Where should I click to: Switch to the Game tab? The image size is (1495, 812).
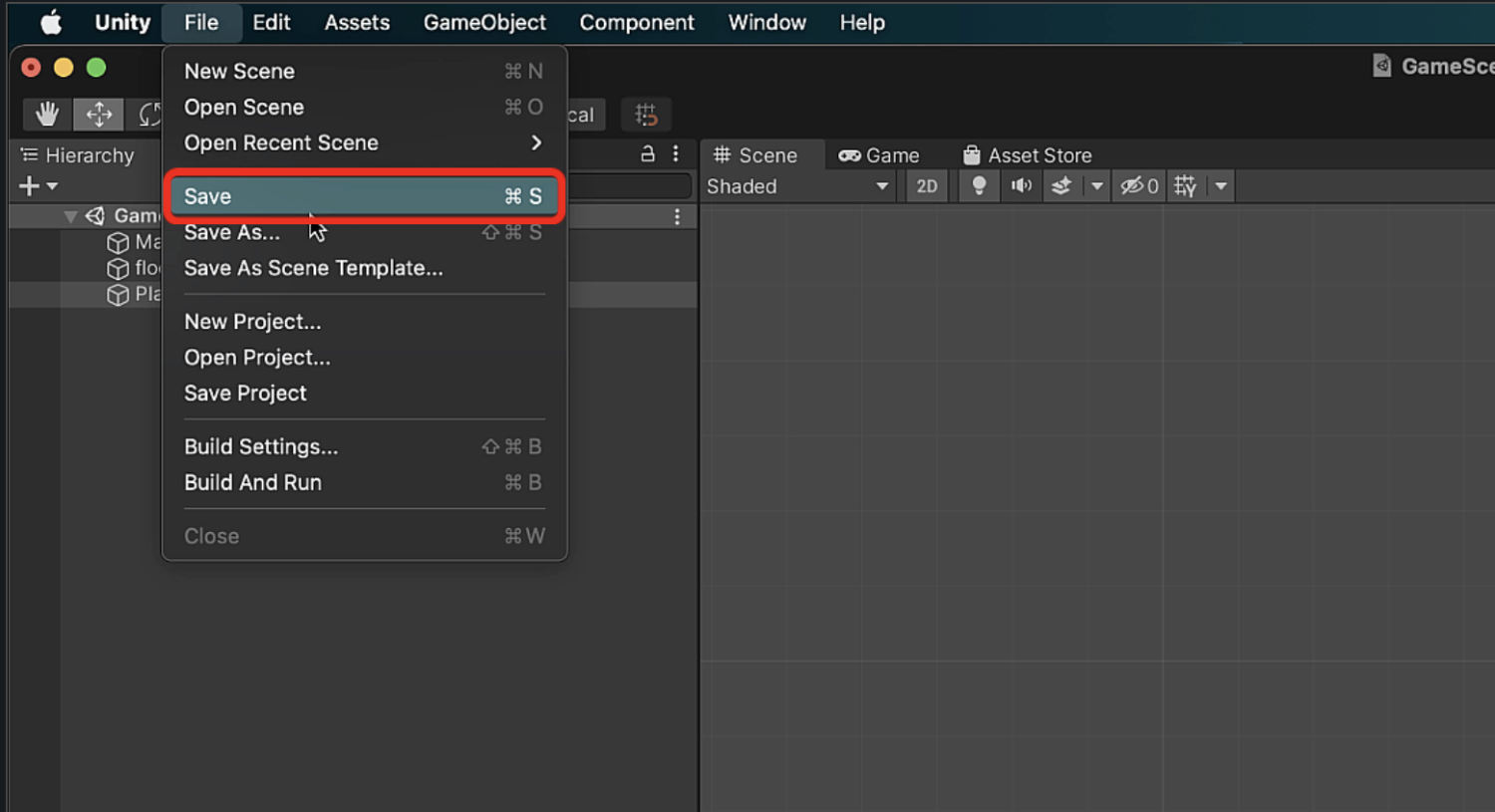click(879, 155)
